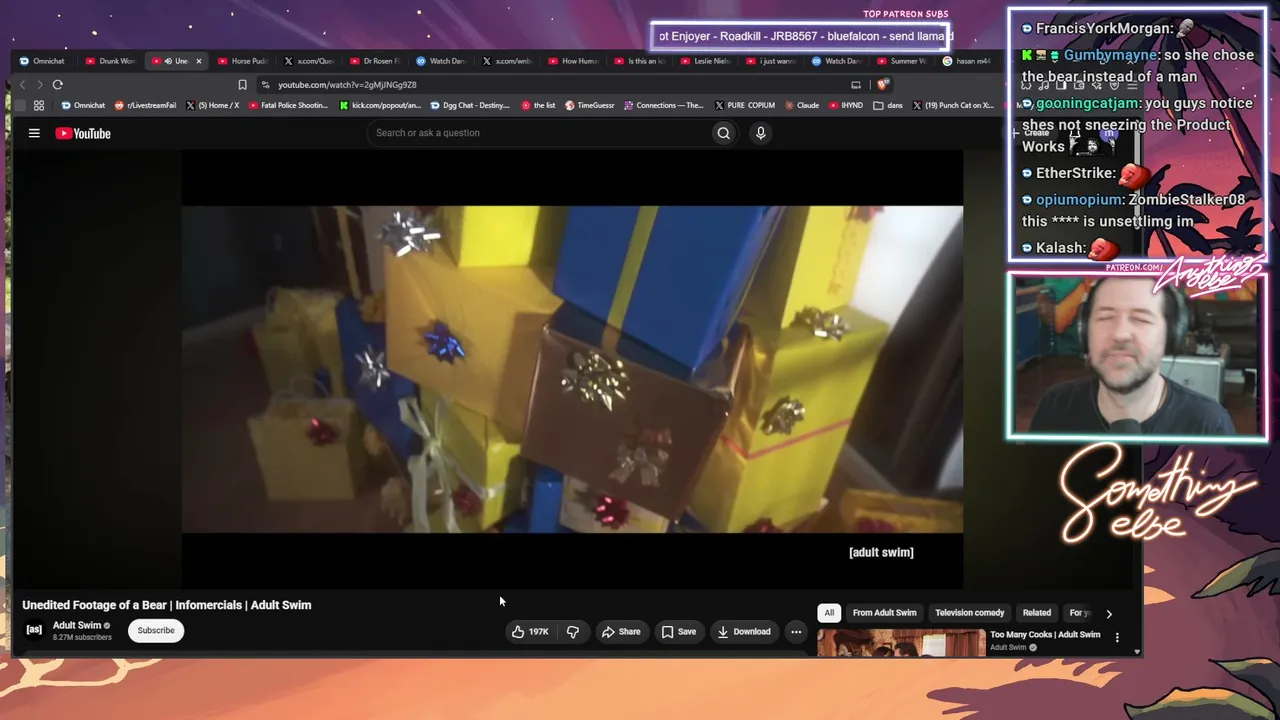
Task: Open the IHYND bookmark
Action: (x=845, y=105)
